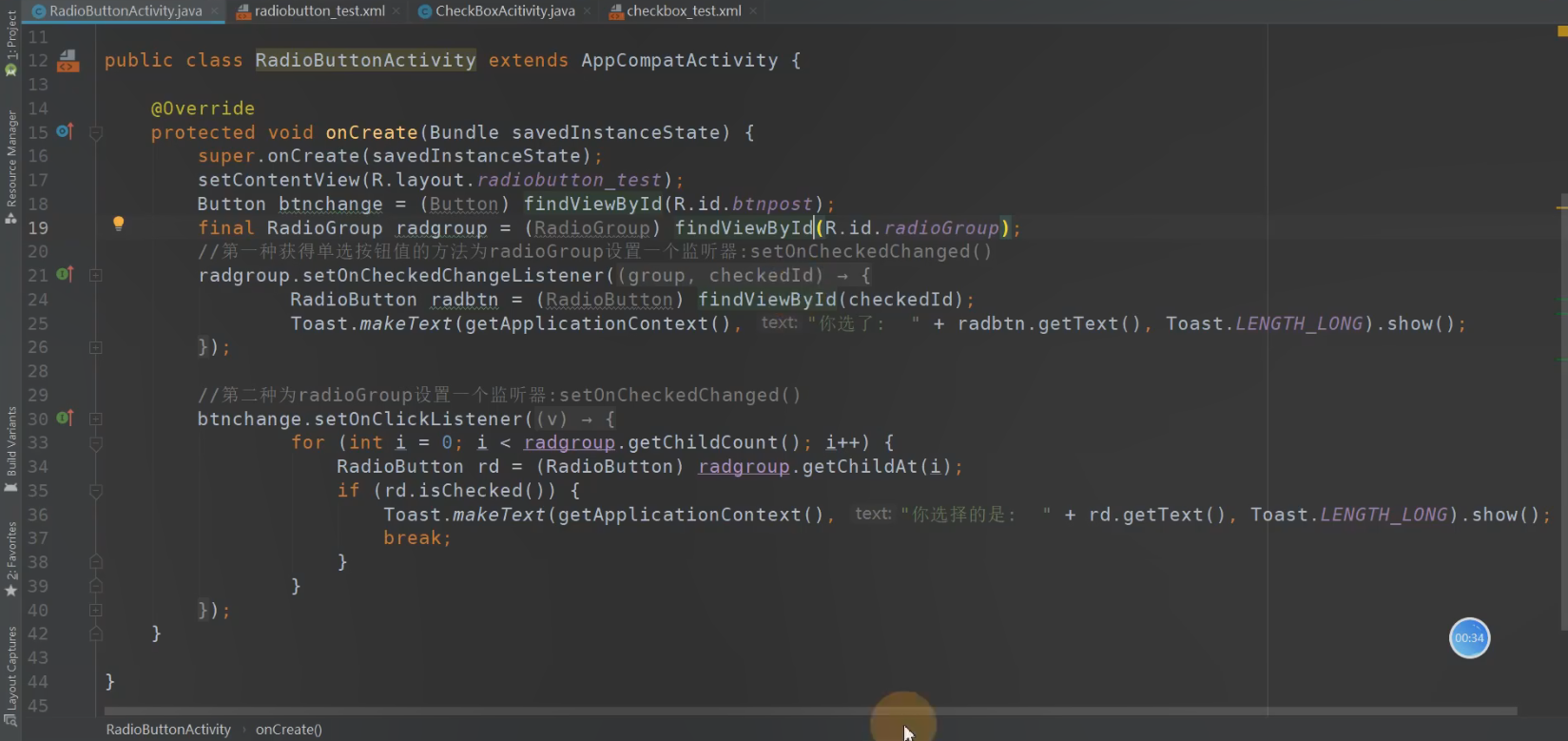
Task: Click radiobutton_test in setContentView line
Action: click(569, 180)
